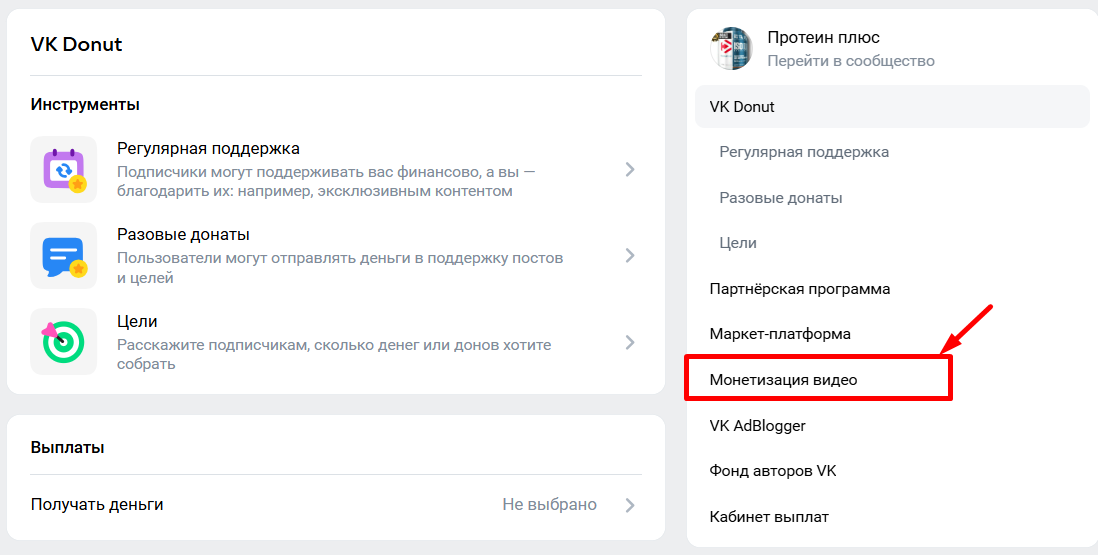Screen dimensions: 1098x555
Task: Click the chevron next to Цели
Action: pos(630,342)
